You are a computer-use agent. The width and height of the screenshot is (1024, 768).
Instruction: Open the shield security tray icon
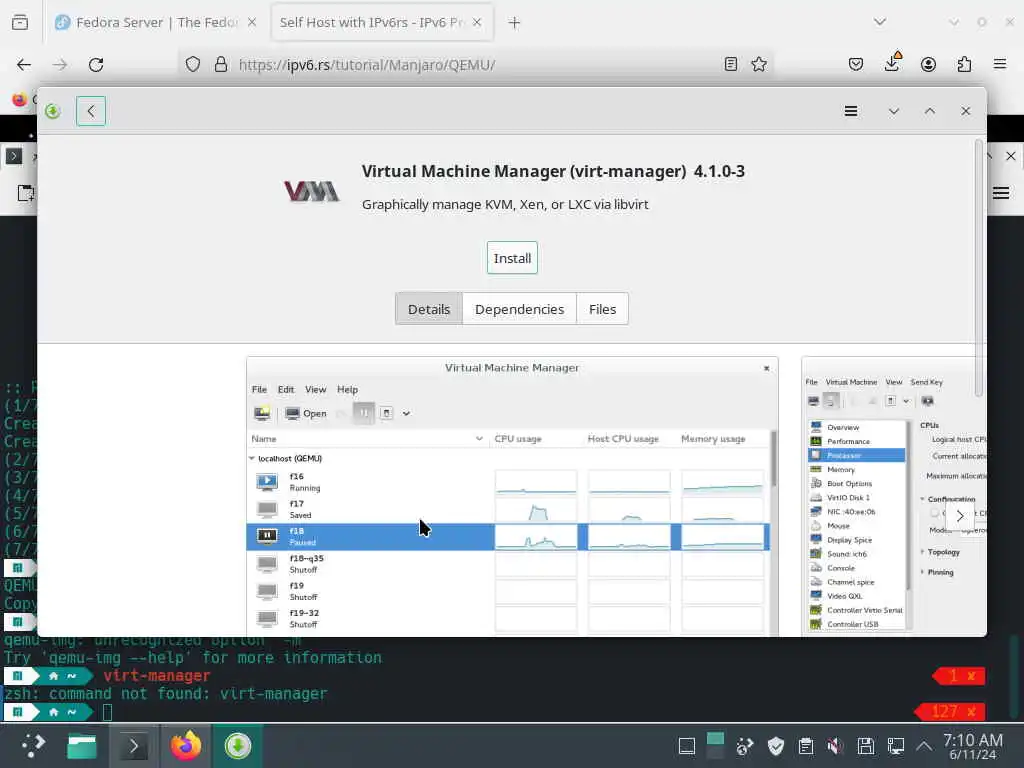(775, 746)
